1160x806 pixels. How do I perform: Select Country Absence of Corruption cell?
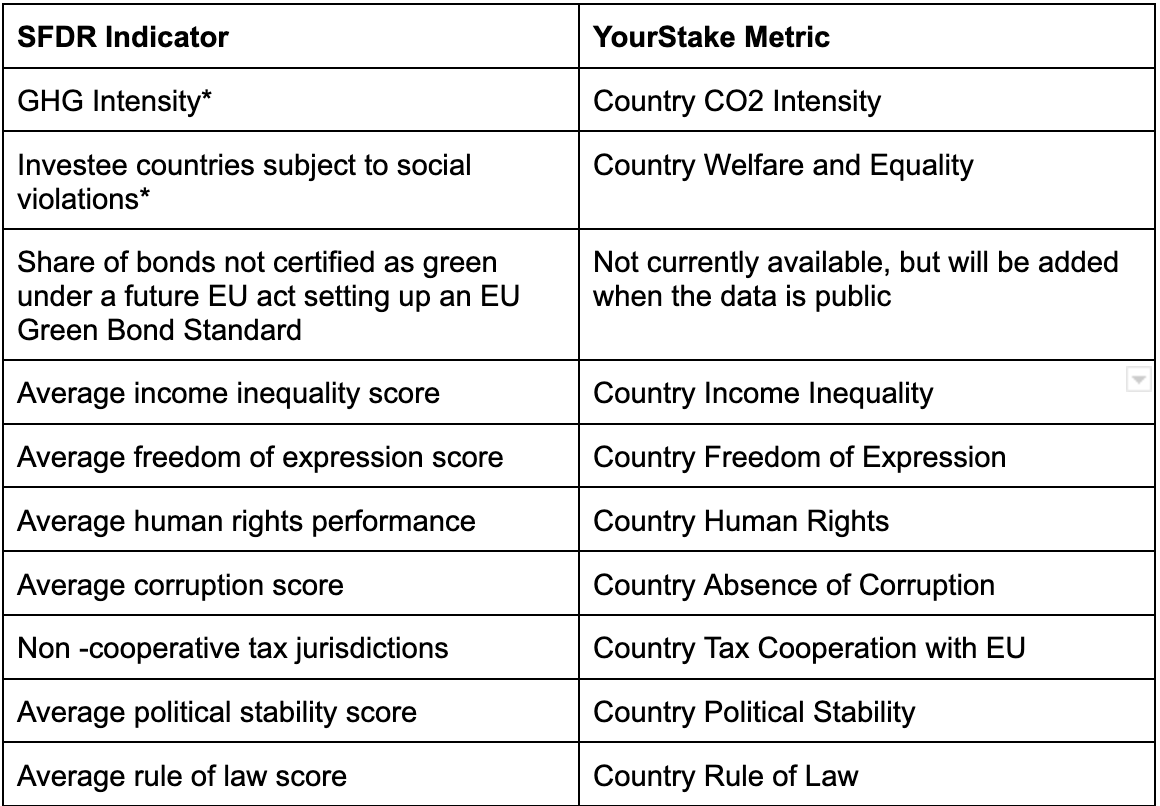(866, 583)
